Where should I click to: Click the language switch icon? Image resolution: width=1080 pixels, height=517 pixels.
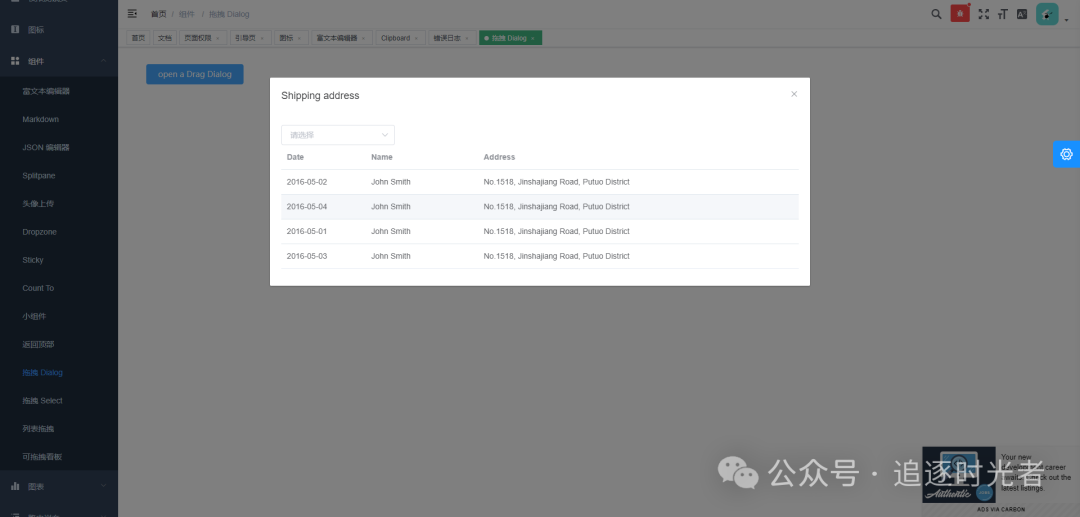click(x=1022, y=14)
